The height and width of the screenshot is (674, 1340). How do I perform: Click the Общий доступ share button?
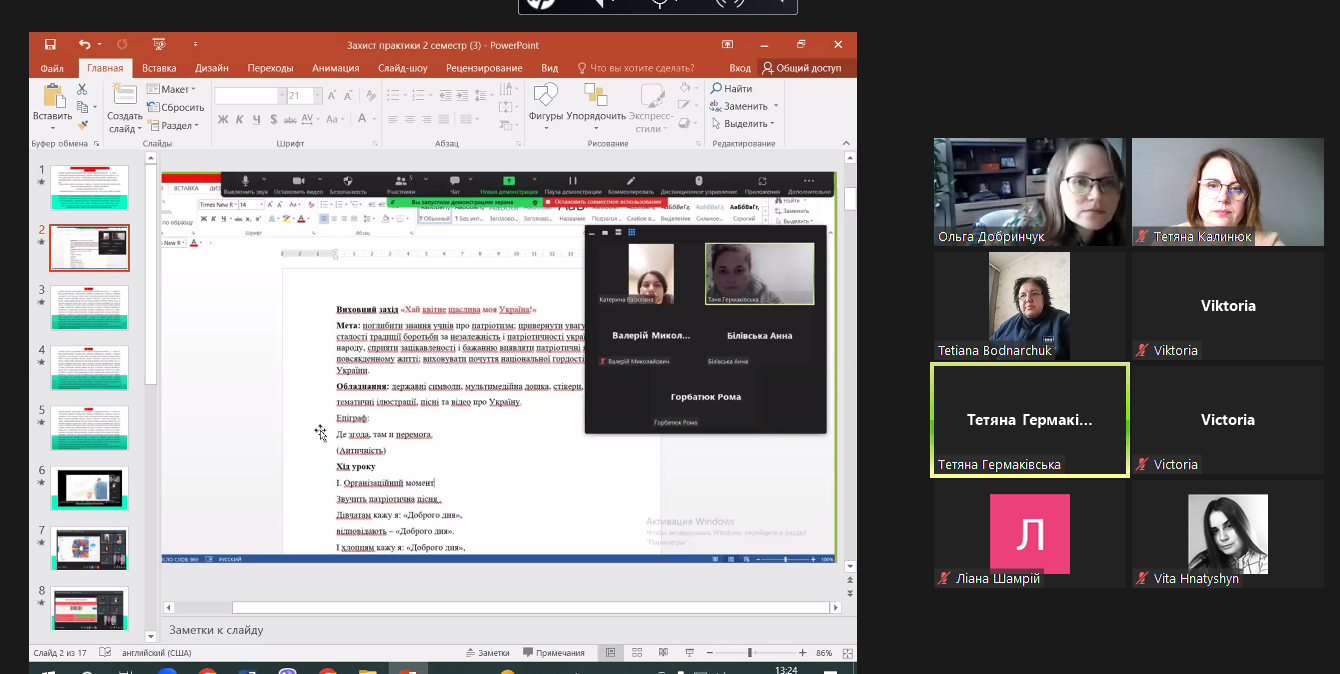(x=801, y=68)
